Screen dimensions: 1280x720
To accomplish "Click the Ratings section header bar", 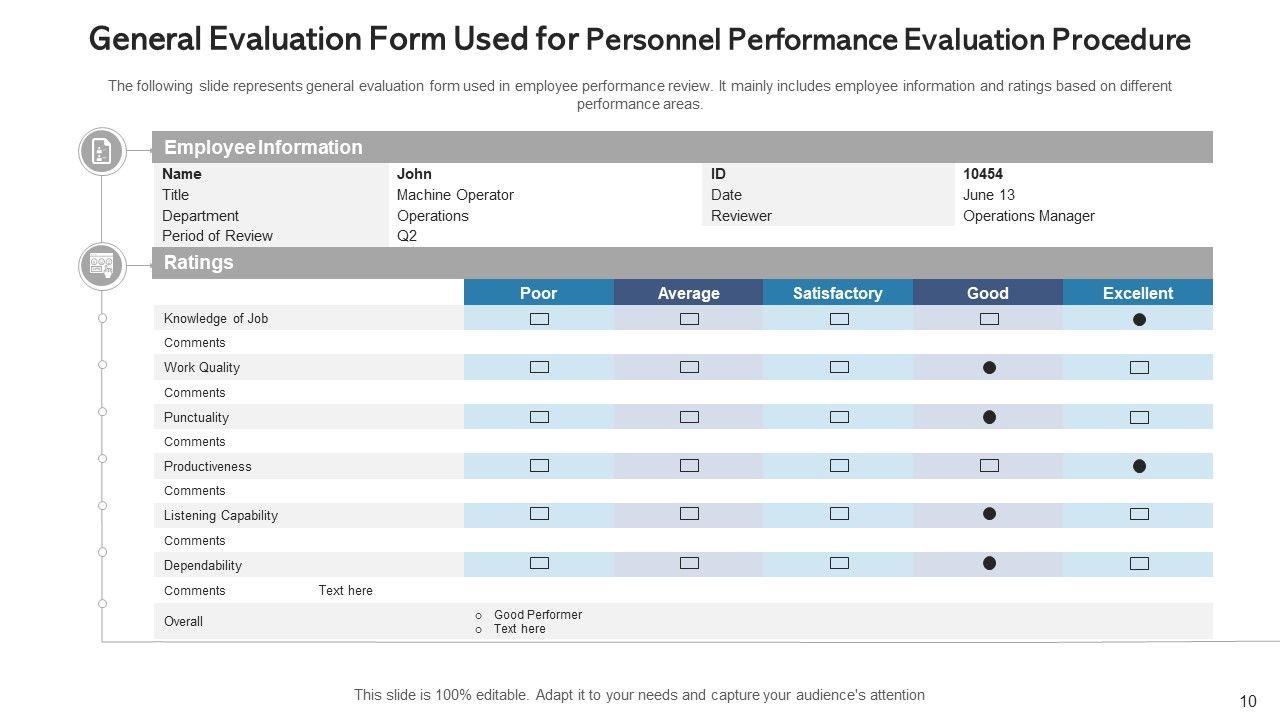I will pyautogui.click(x=682, y=263).
